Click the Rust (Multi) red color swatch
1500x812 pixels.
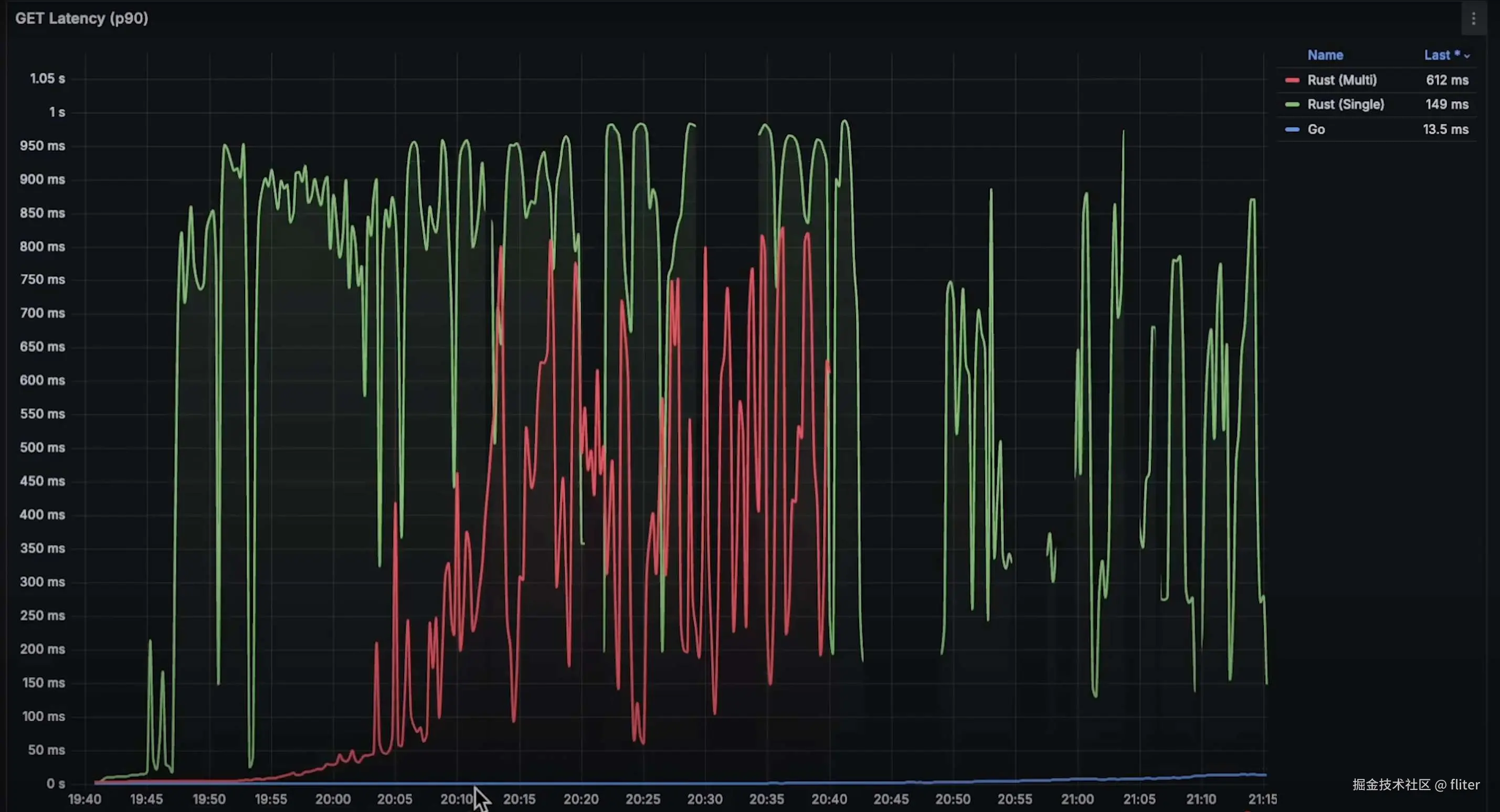[1292, 80]
